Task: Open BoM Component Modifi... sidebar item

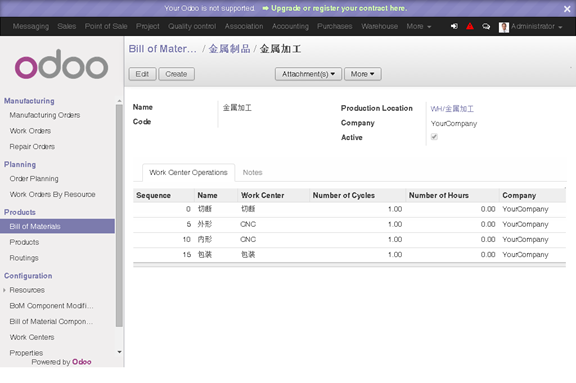Action: (x=51, y=306)
